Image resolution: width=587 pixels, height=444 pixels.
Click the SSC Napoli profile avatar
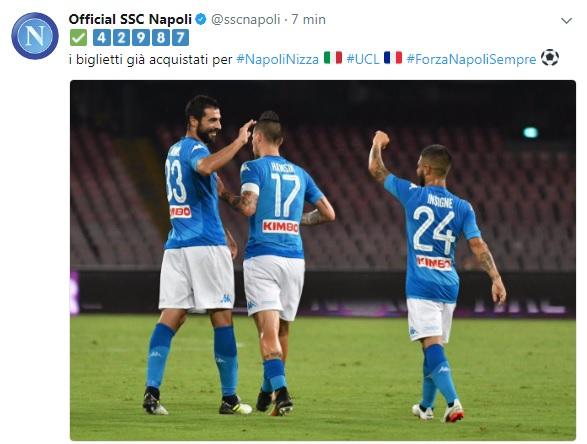(x=35, y=36)
